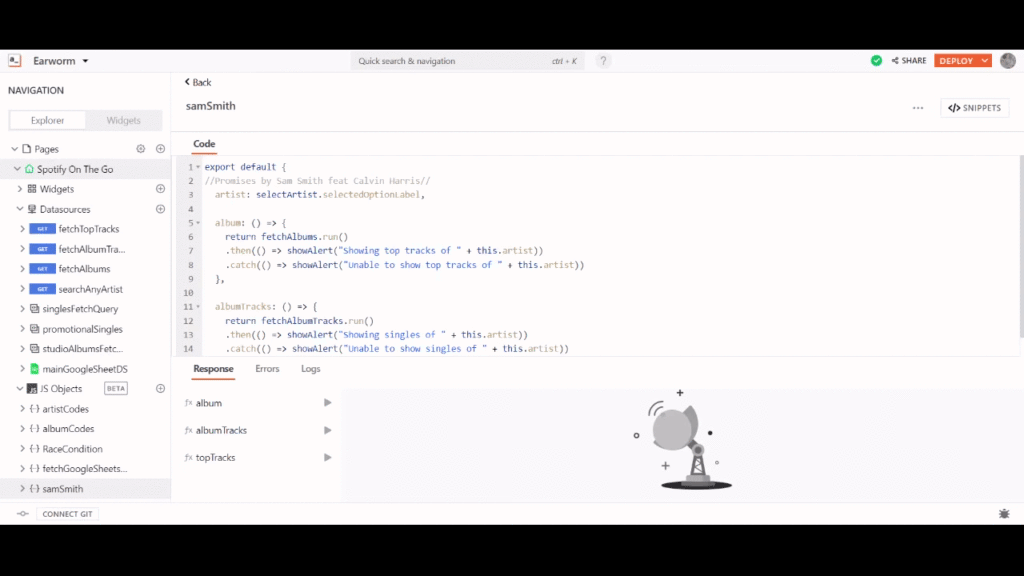Switch to the Errors tab
This screenshot has height=576, width=1024.
pyautogui.click(x=267, y=369)
